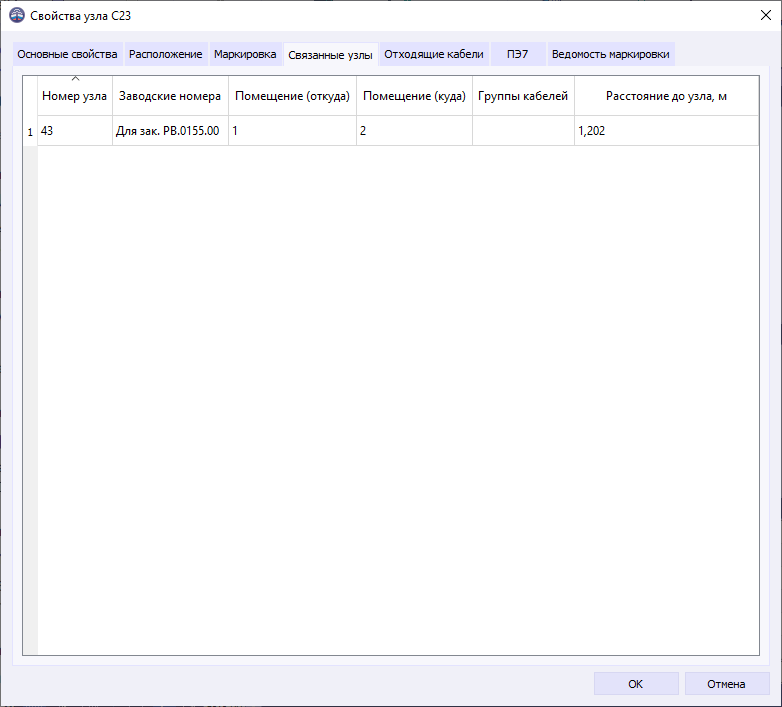The height and width of the screenshot is (707, 782).
Task: Select the distance cell 1,202
Action: pos(666,131)
